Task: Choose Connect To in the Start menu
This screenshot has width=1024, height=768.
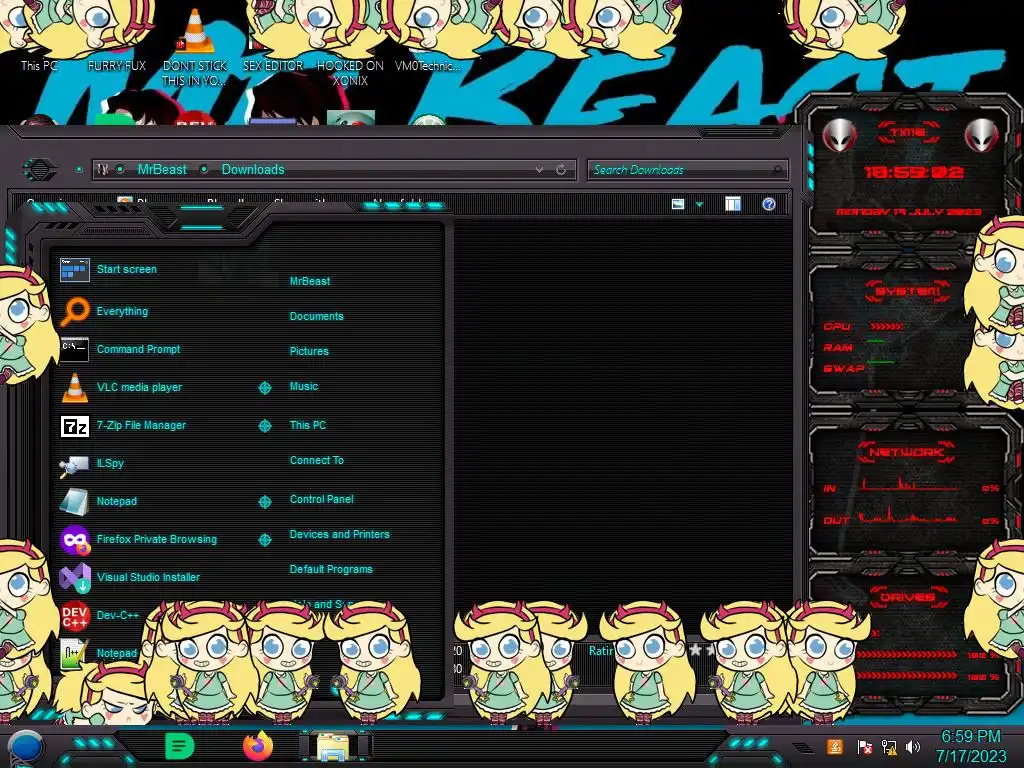Action: pyautogui.click(x=316, y=460)
